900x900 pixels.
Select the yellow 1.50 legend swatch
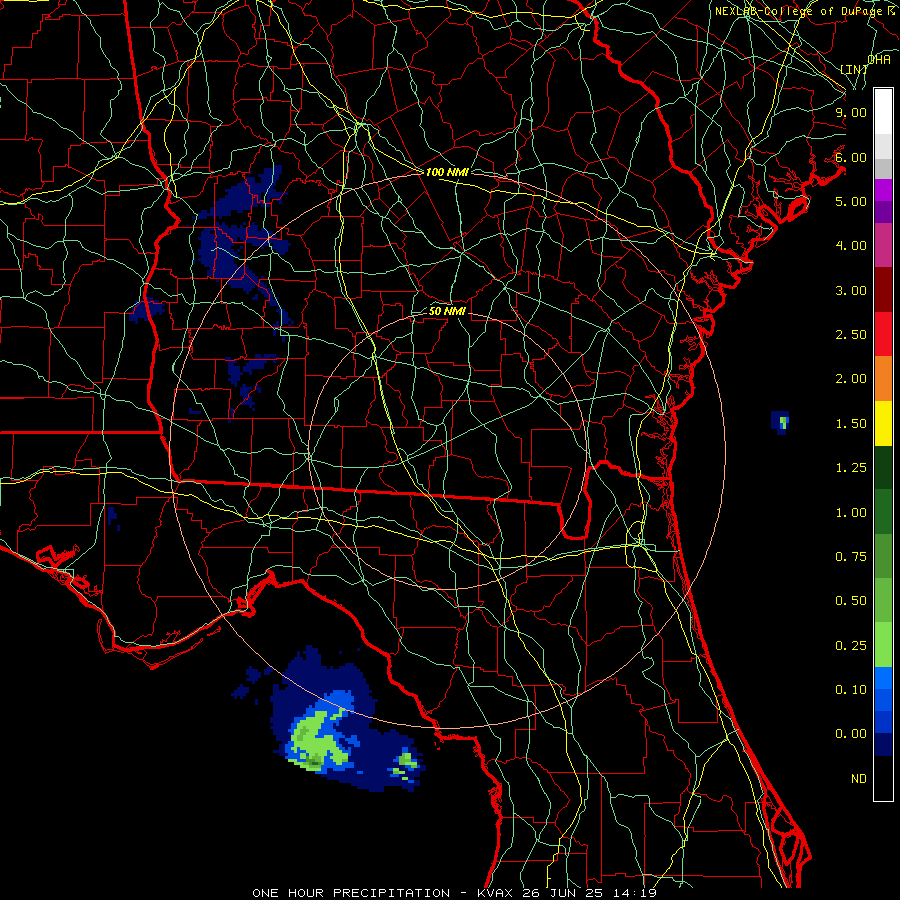[x=883, y=423]
